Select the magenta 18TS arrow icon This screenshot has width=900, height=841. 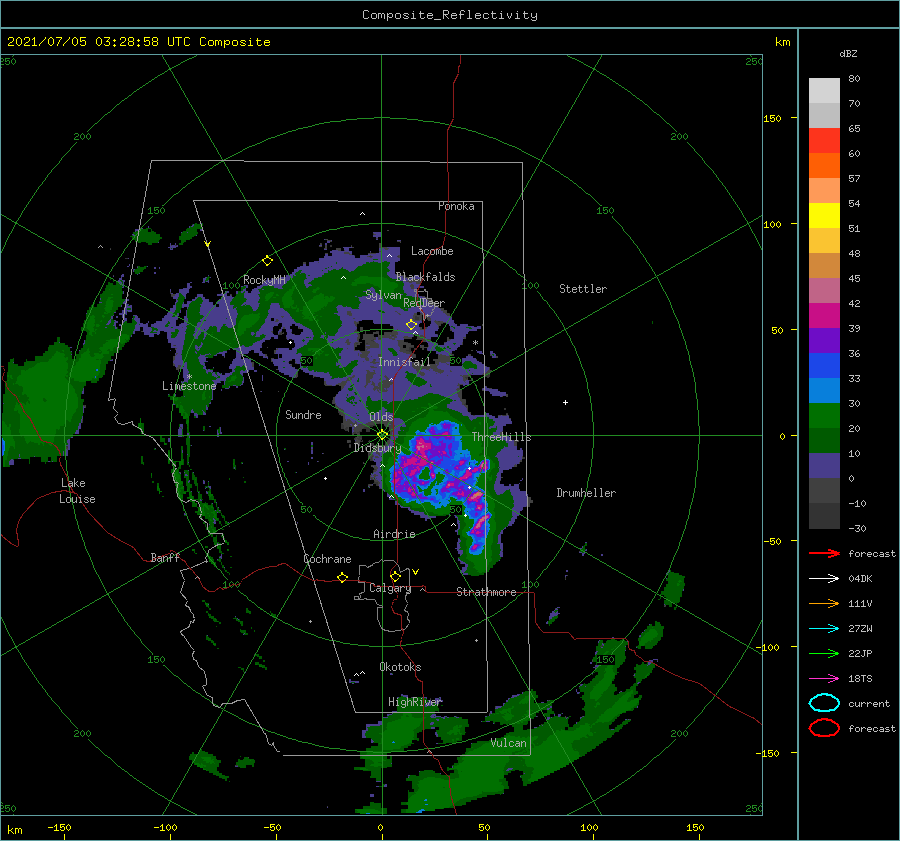(824, 679)
